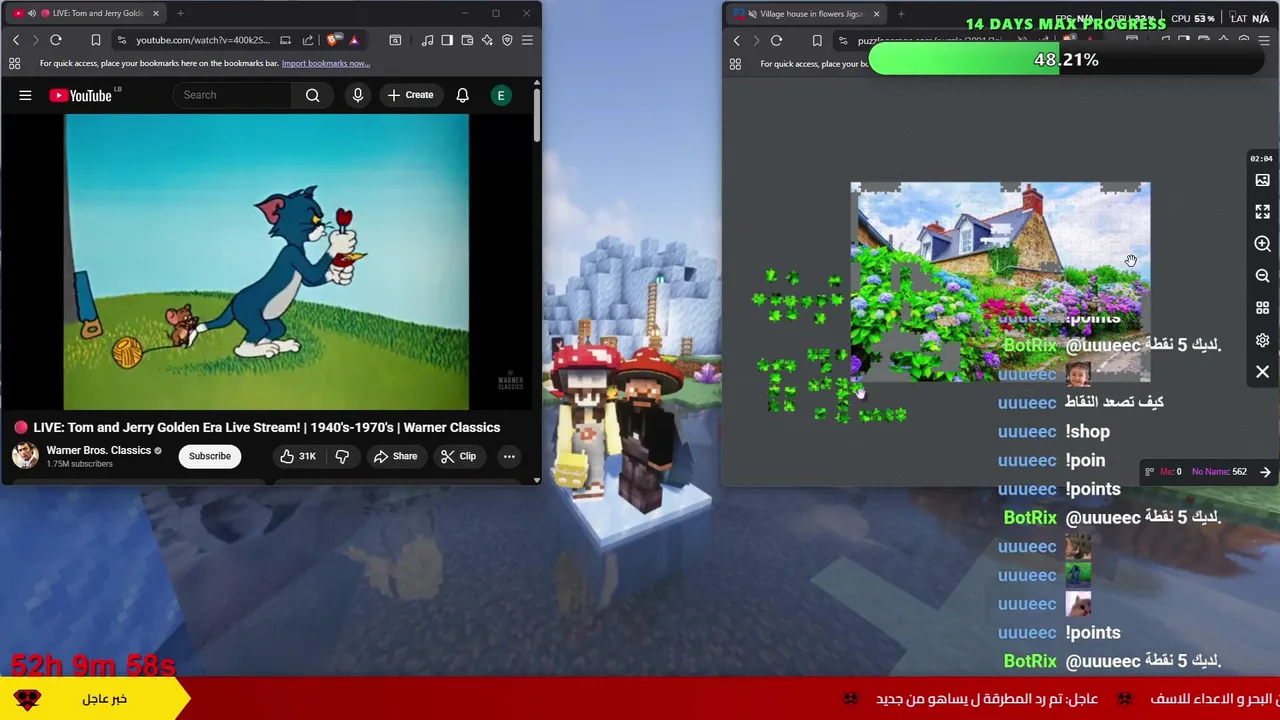The image size is (1280, 720).
Task: Click the yellow breaking news banner label
Action: tap(95, 699)
